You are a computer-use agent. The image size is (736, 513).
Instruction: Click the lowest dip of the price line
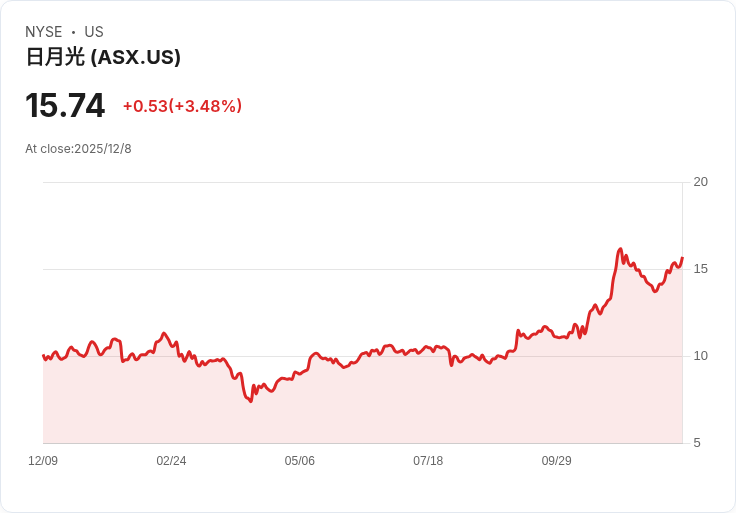(250, 401)
